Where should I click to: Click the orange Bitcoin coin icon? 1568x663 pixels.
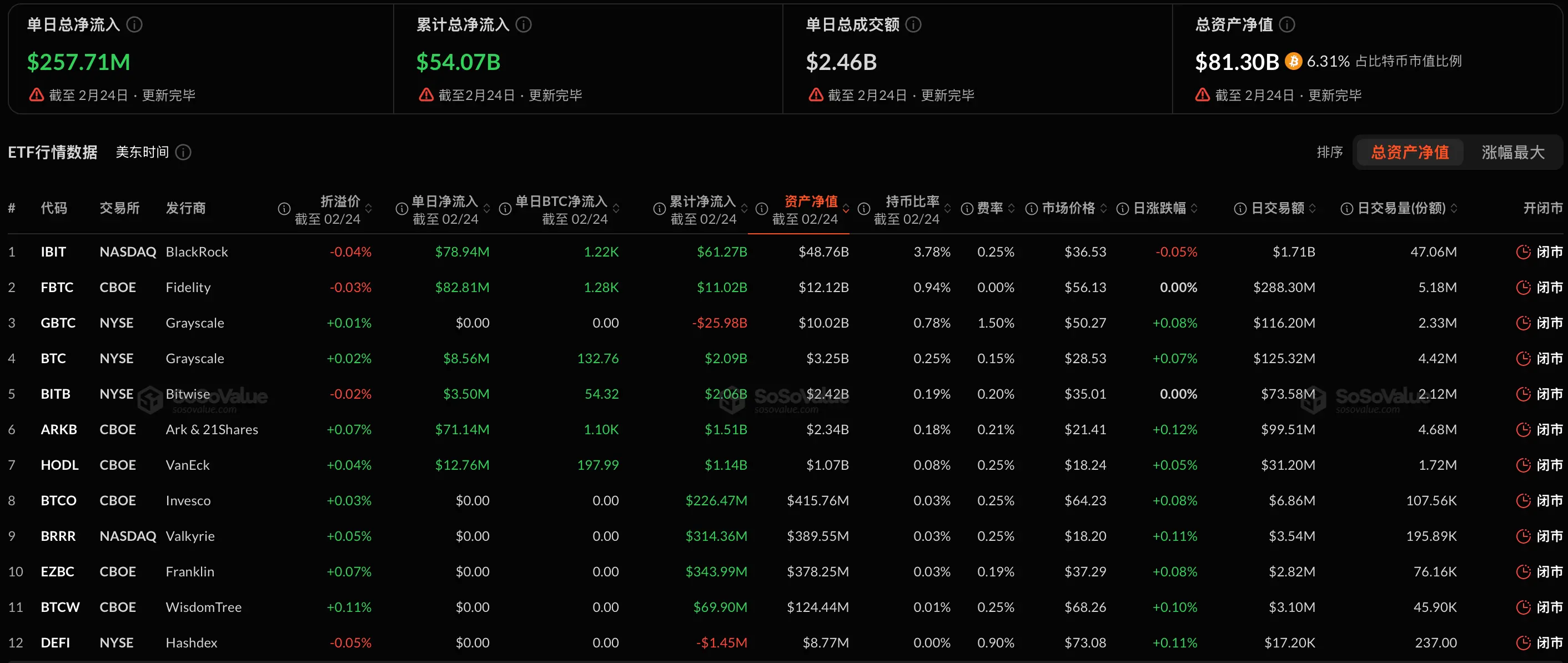click(1293, 62)
